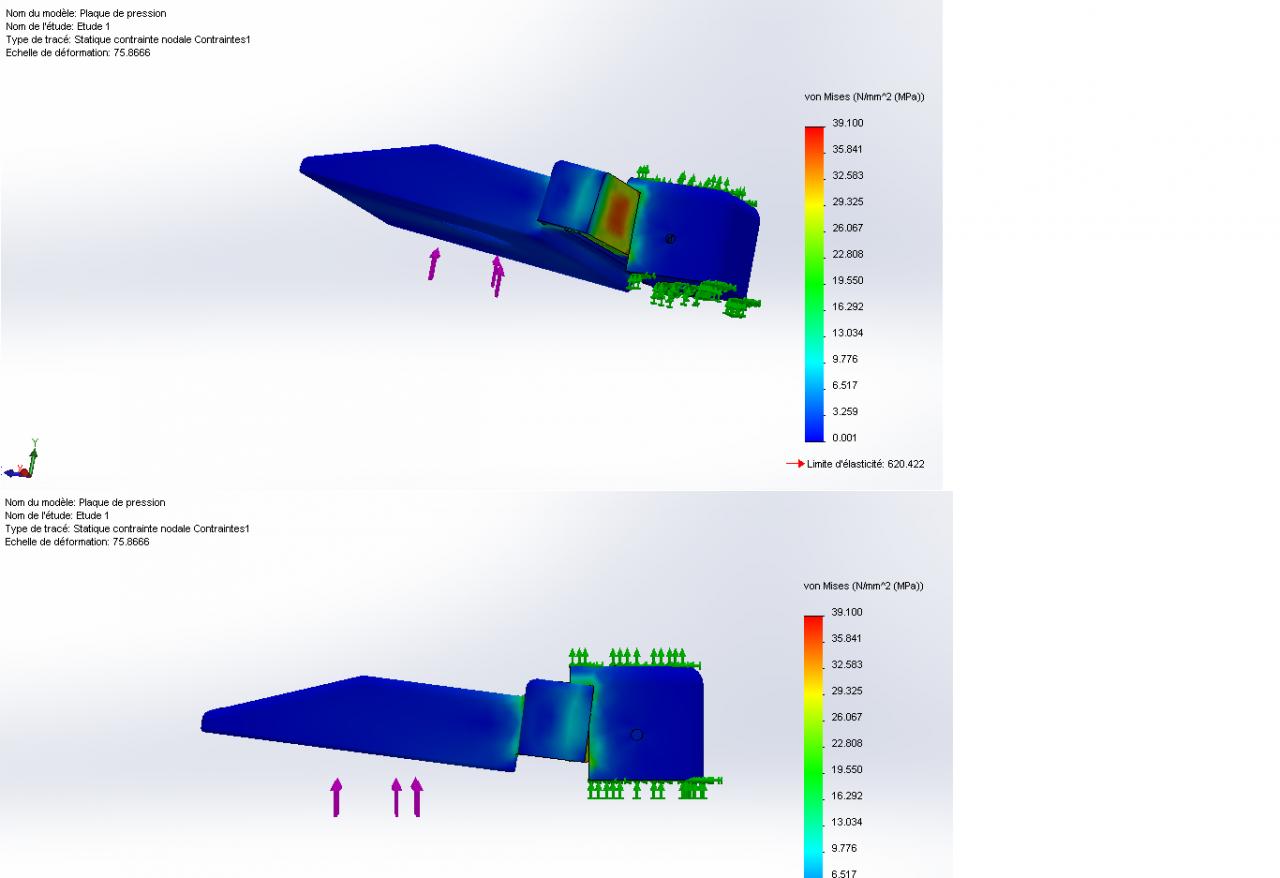The image size is (1280, 878).
Task: Click the 9.776 value in lower legend
Action: click(x=844, y=848)
